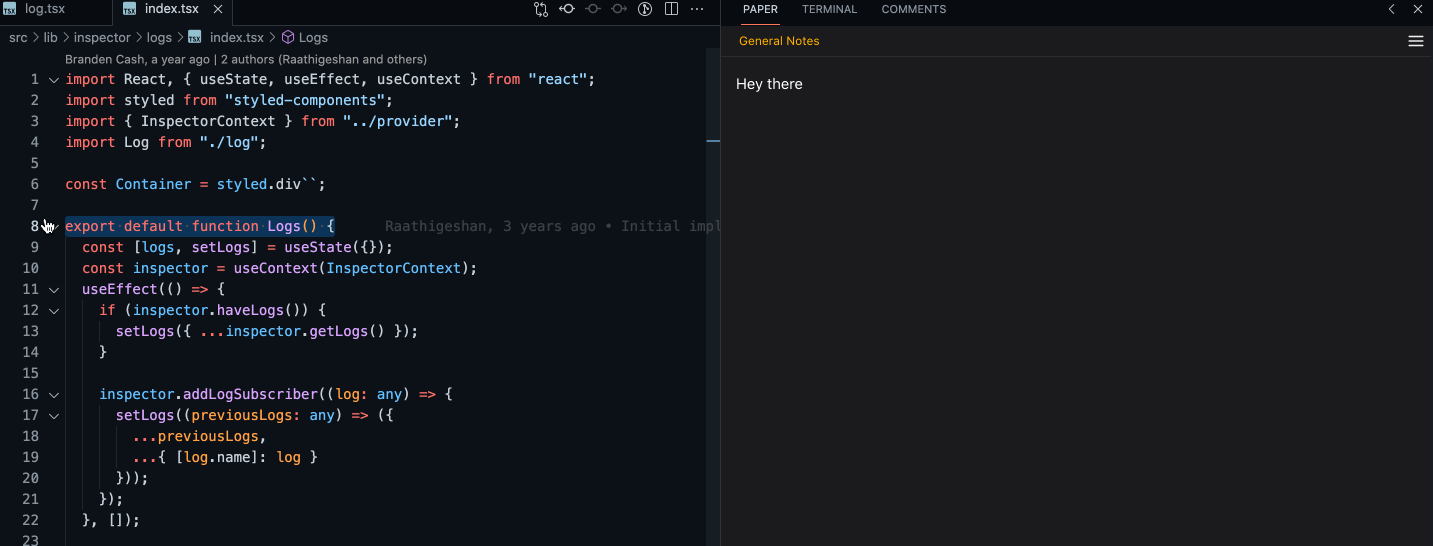Click line number 22 in the gutter
Viewport: 1433px width, 546px height.
click(30, 520)
